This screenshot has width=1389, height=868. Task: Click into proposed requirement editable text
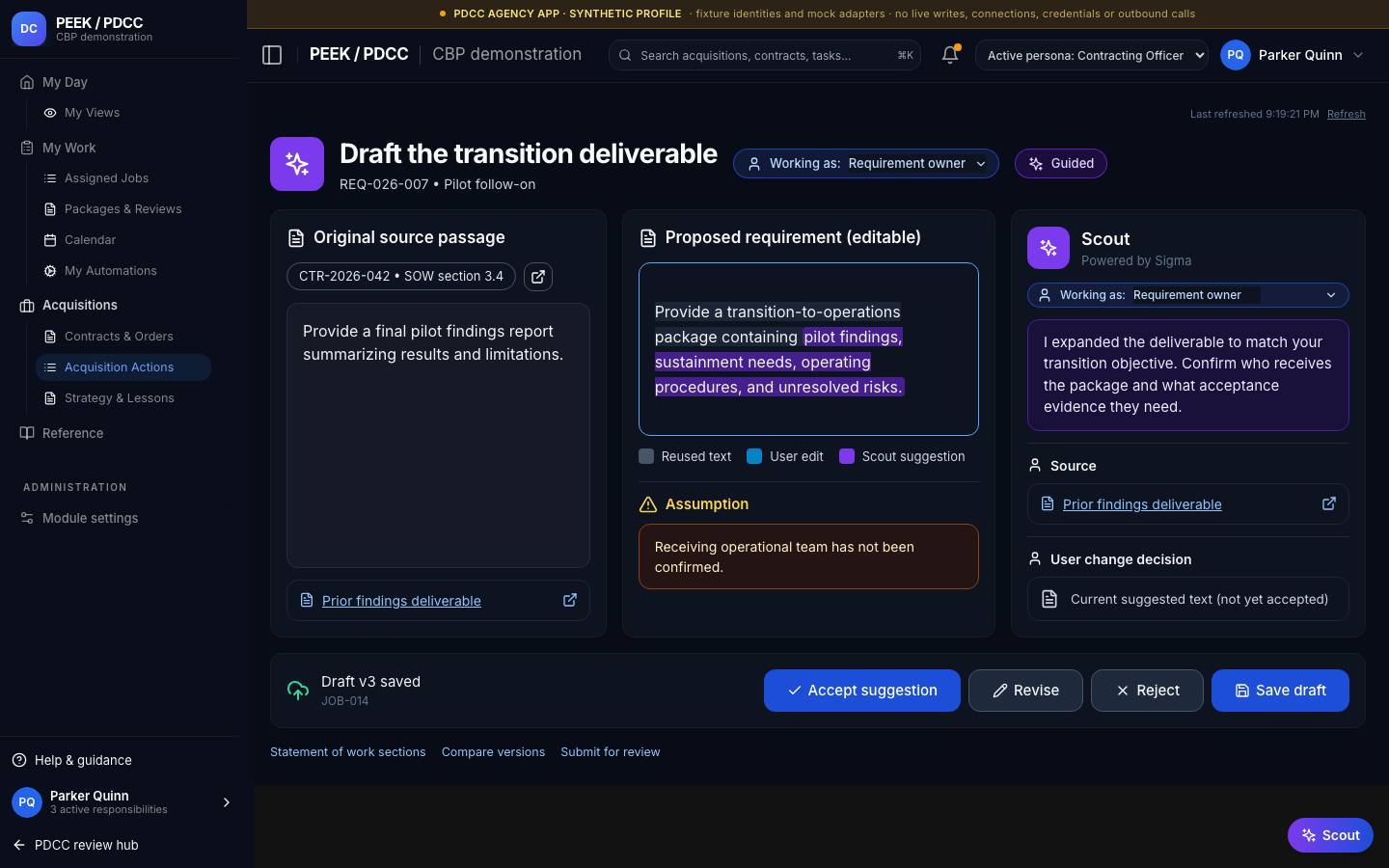tap(808, 349)
